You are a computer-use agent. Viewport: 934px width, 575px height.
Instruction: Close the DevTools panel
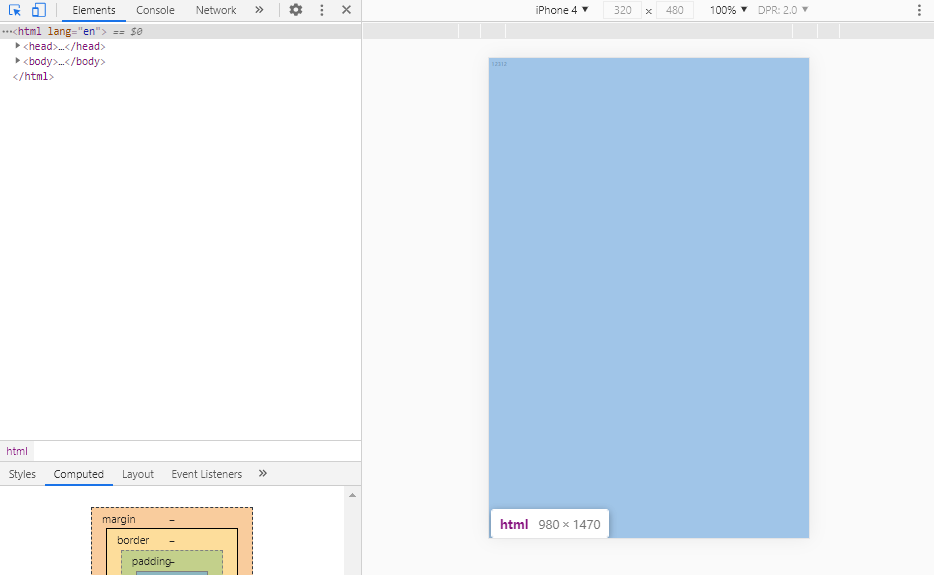coord(346,10)
